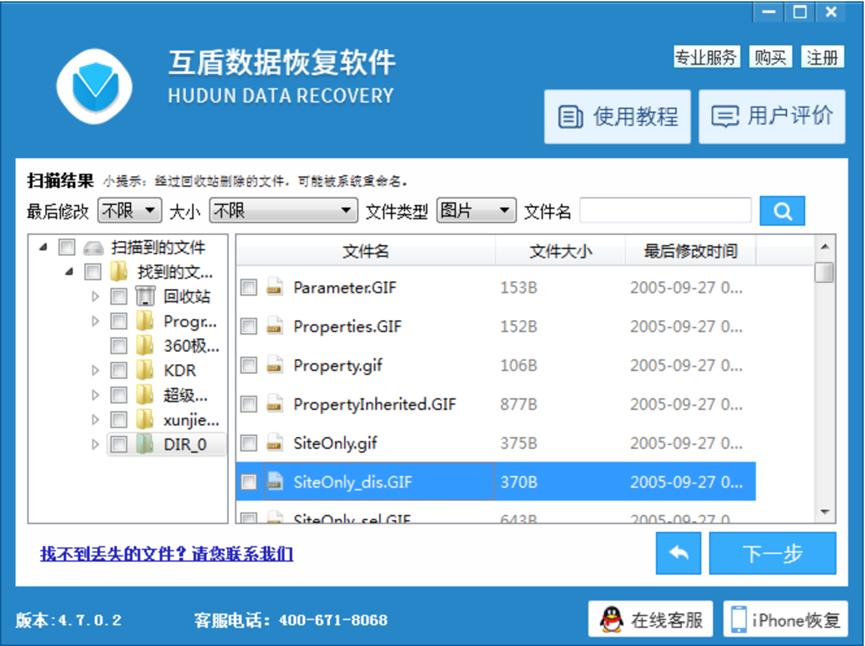Tick the checkbox beside SiteOnly_dis.GIF
Viewport: 865px width, 646px height.
coord(249,483)
